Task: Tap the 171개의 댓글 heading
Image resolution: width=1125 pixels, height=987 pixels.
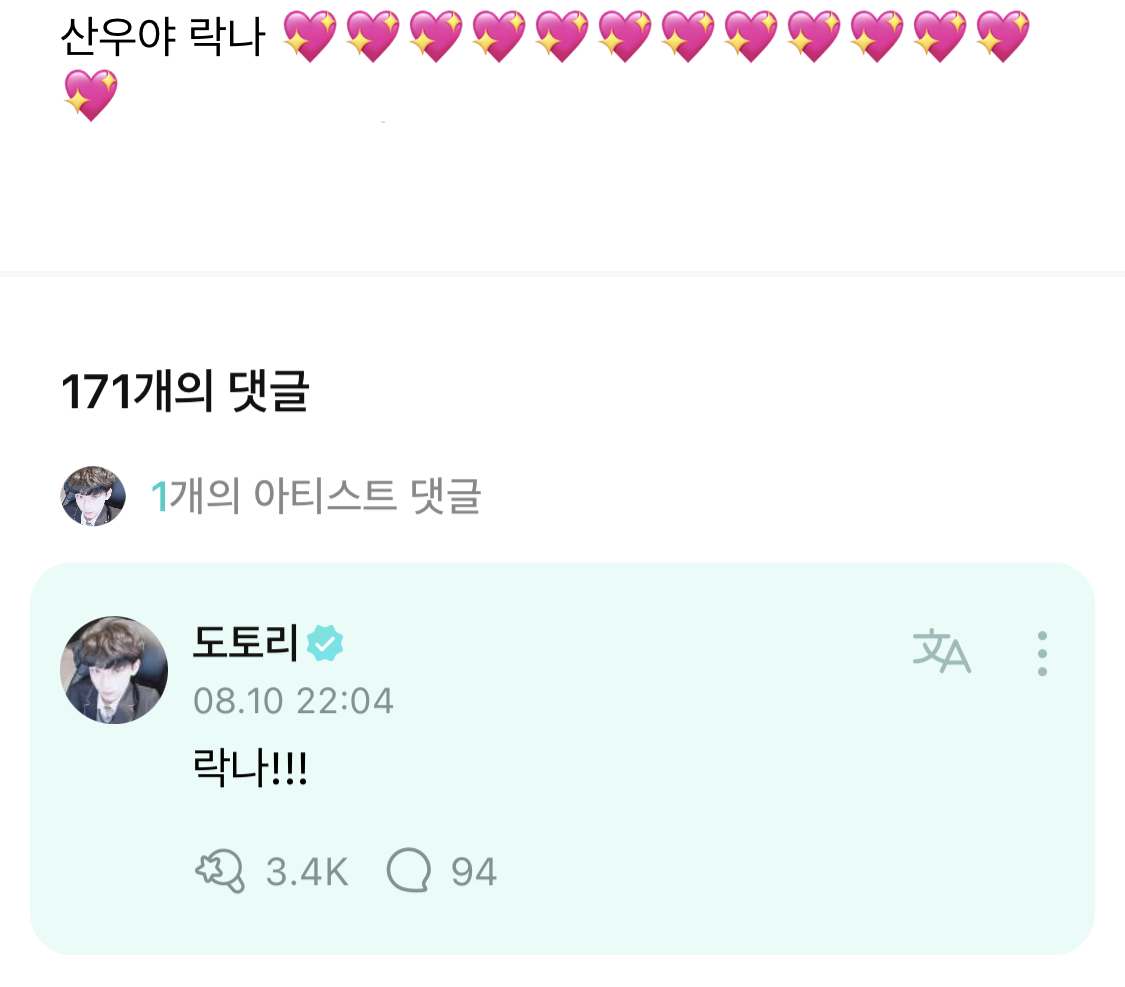Action: (185, 392)
